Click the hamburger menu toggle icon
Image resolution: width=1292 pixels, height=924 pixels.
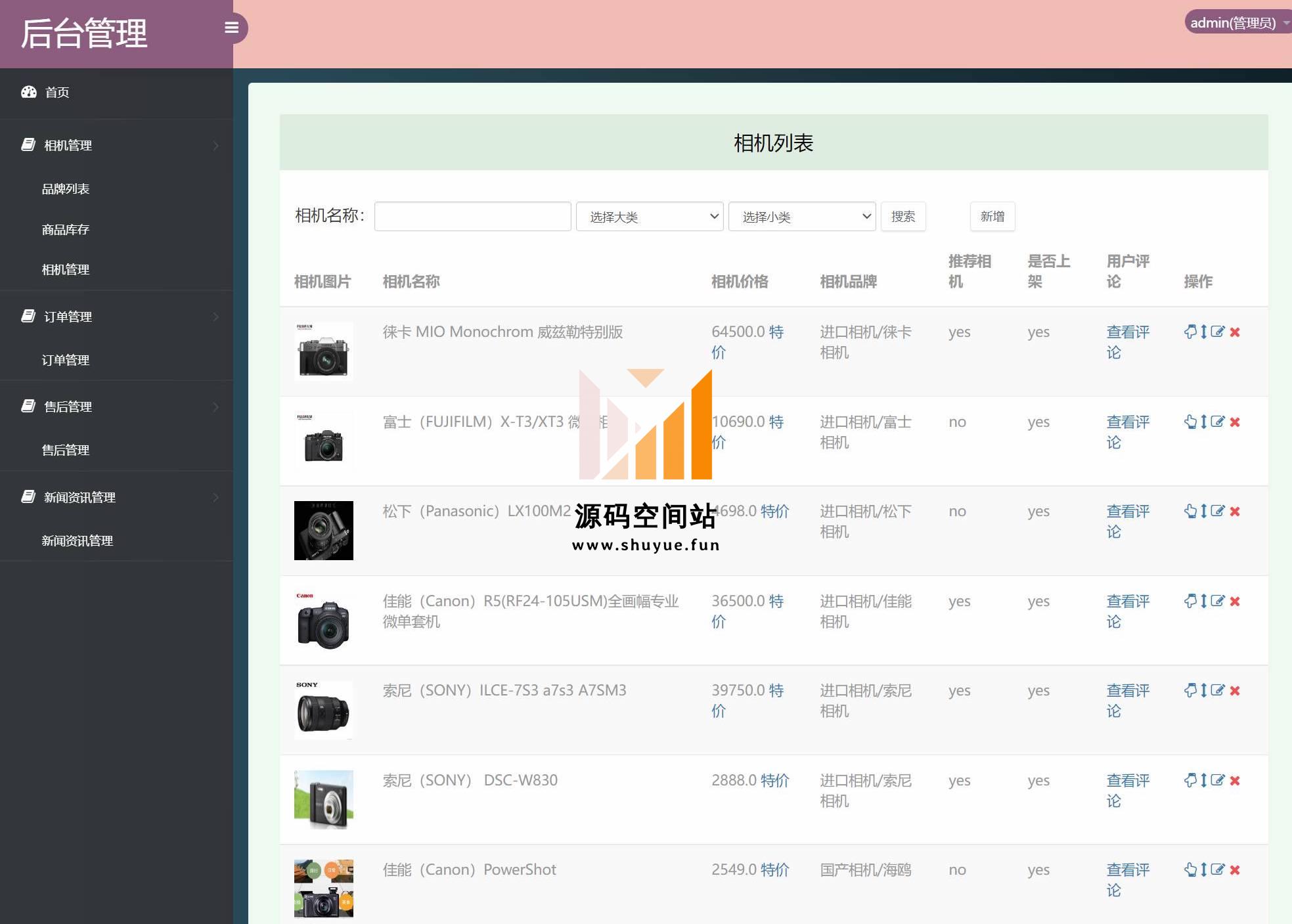[231, 28]
